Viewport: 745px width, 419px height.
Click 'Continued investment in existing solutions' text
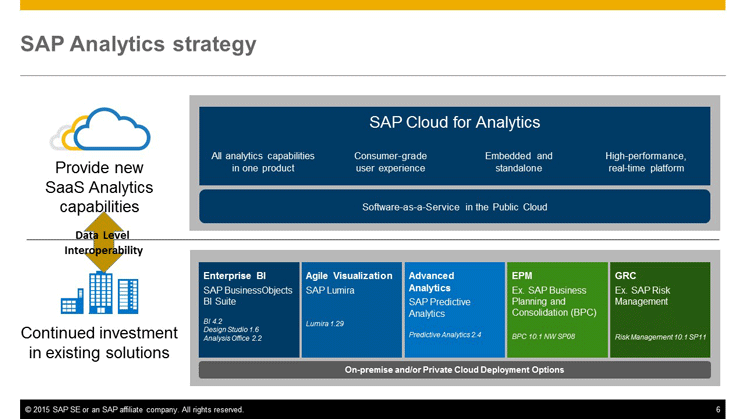(x=99, y=343)
